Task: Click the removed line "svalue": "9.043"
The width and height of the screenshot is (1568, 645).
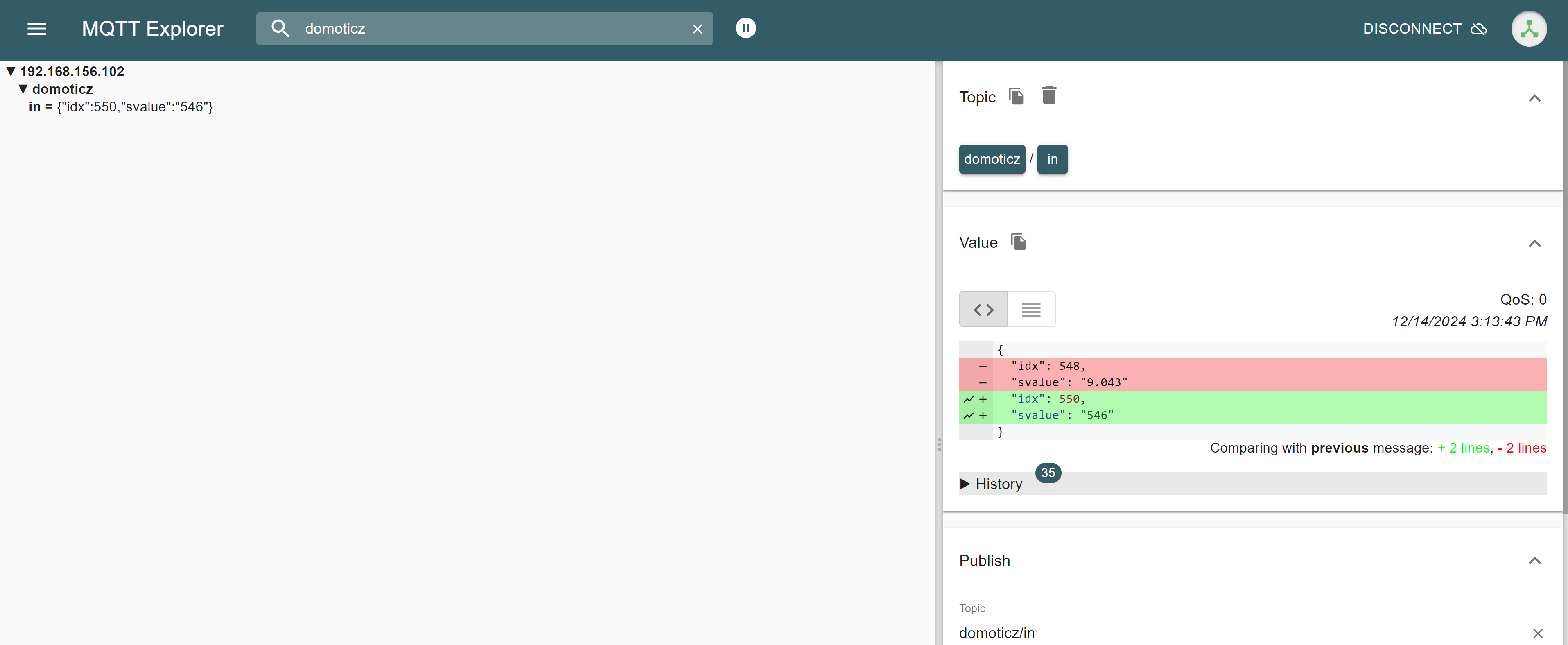Action: pos(1253,382)
